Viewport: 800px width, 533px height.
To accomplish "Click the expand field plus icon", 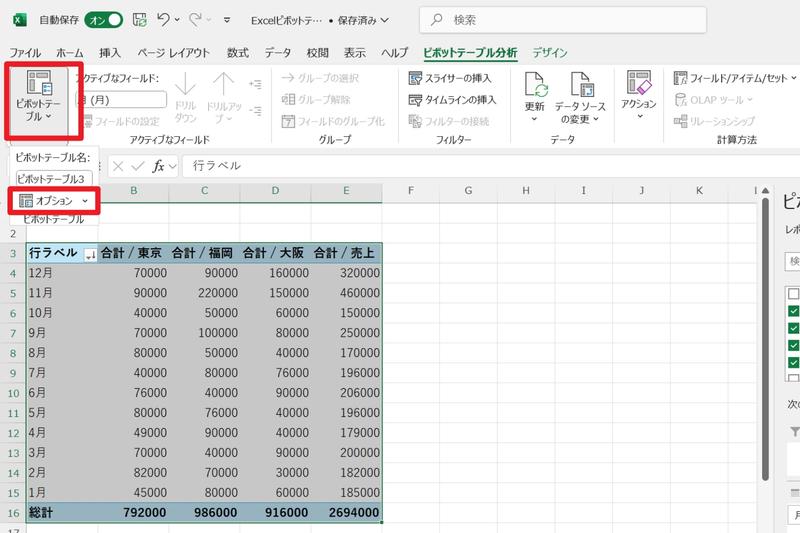I will 255,84.
